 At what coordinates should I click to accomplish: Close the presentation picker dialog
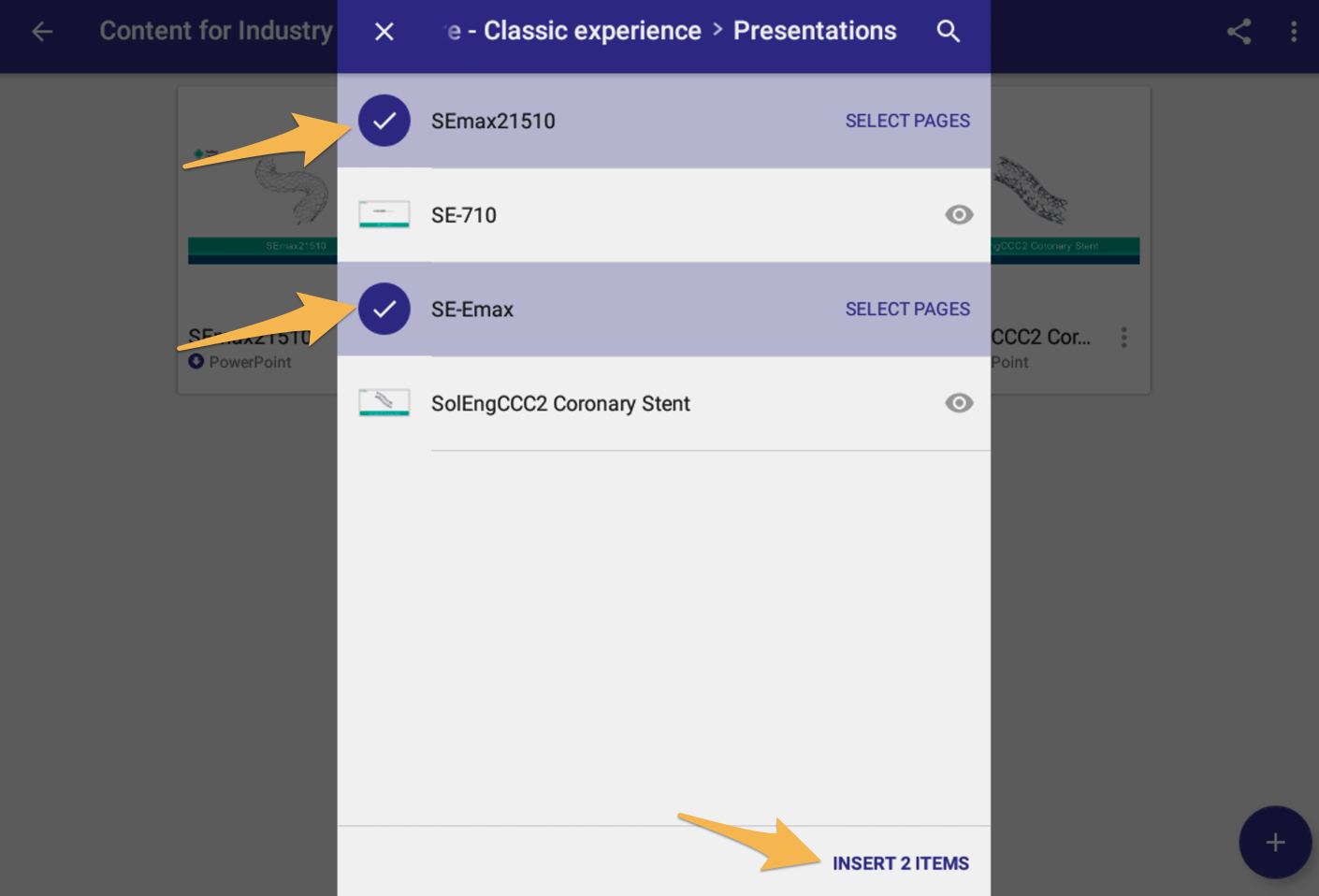pos(384,32)
